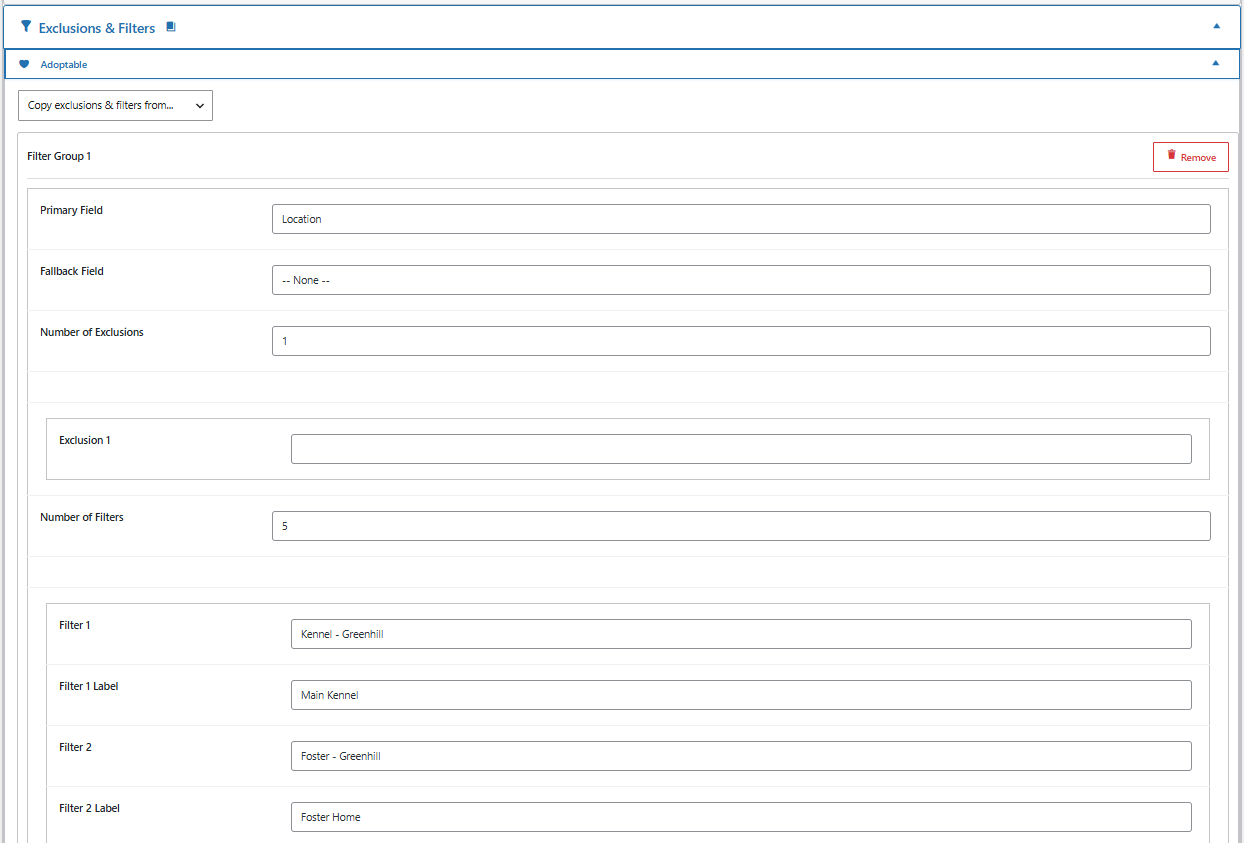Edit the Filter 2 Label Foster Home
1244x843 pixels.
741,817
